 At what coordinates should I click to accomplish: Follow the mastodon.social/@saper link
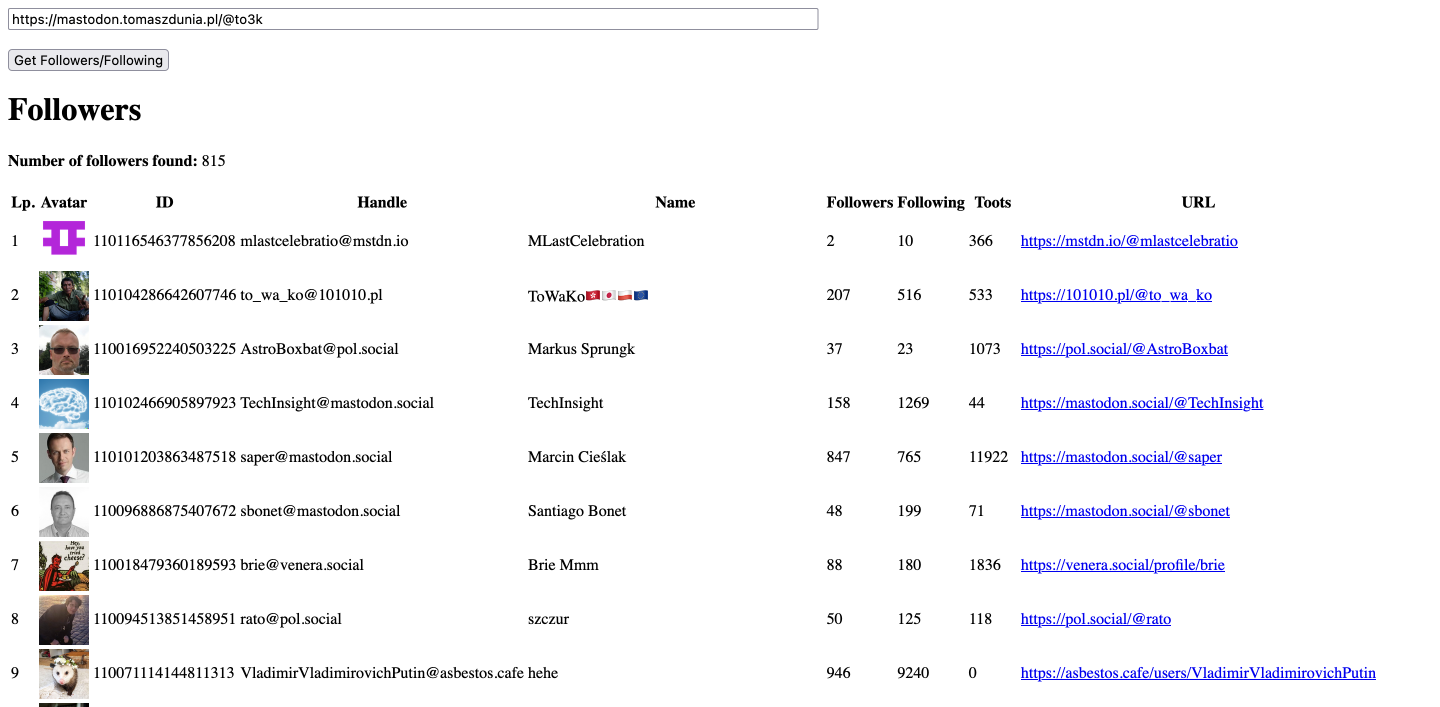click(1121, 457)
